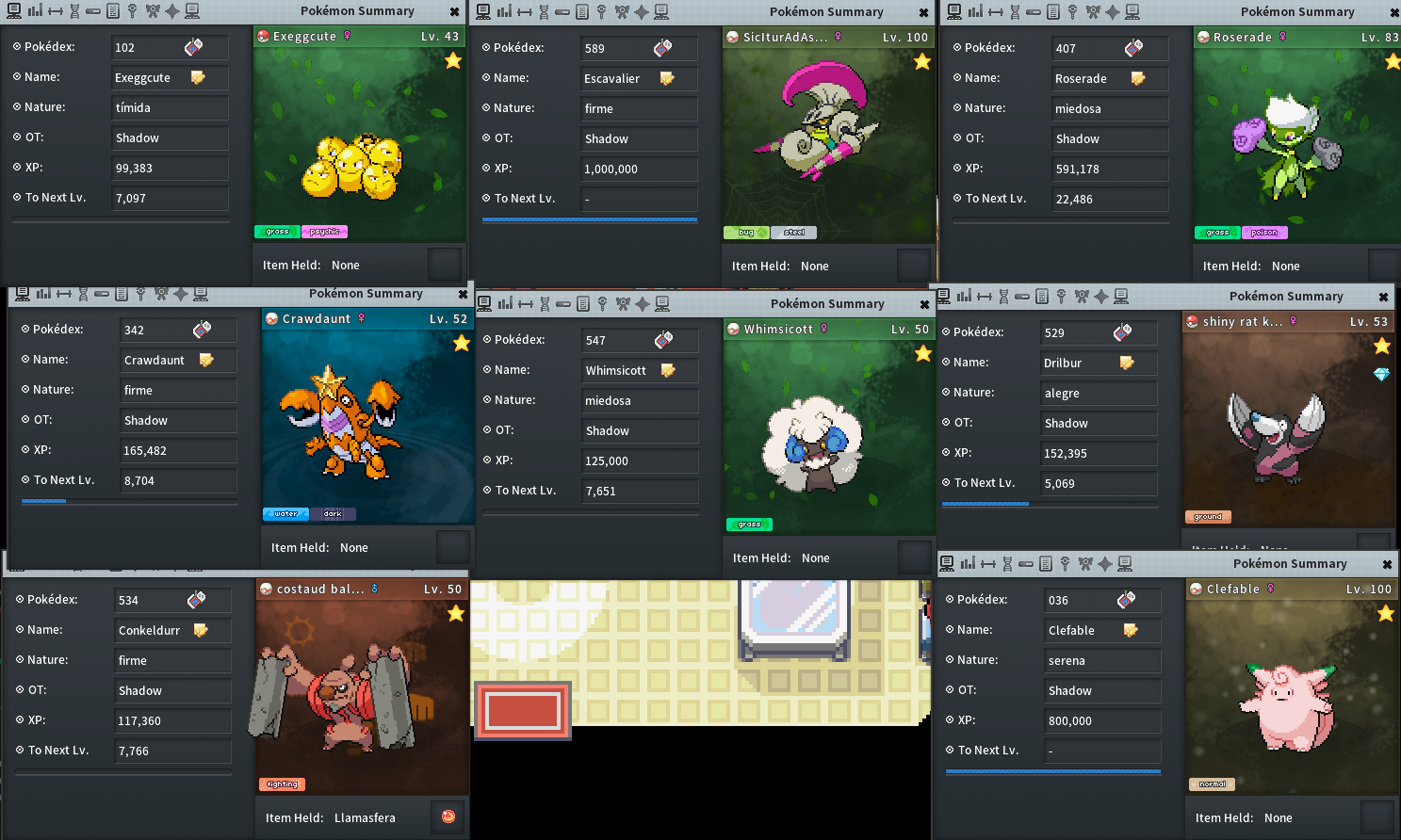Click the Exeggcute sprite thumbnail
The width and height of the screenshot is (1401, 840).
coord(353,167)
